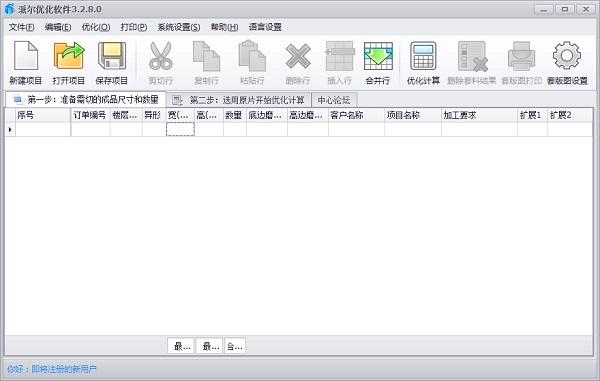This screenshot has height=381, width=600.
Task: Maximize the 派尔优化软件 window
Action: click(x=565, y=9)
